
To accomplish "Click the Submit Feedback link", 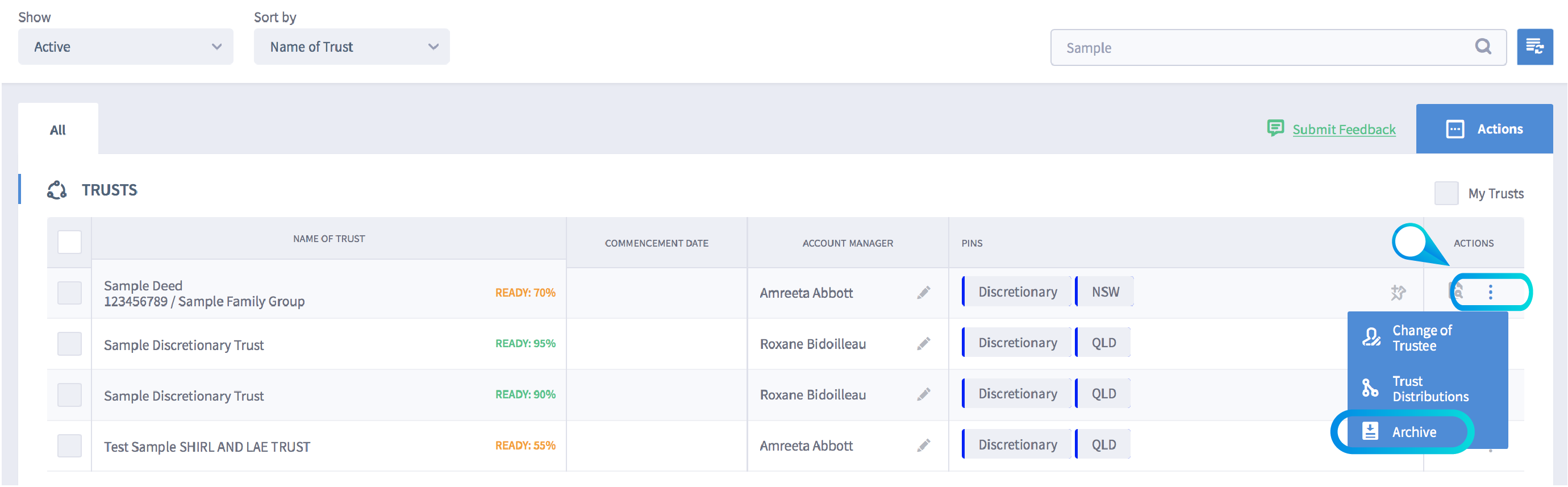I will click(1344, 130).
